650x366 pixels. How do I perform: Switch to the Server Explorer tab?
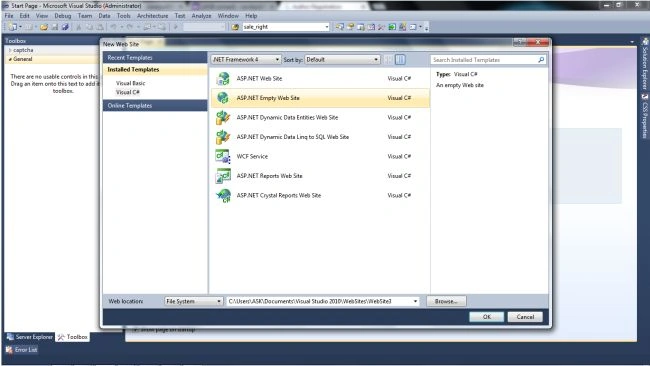(30, 337)
